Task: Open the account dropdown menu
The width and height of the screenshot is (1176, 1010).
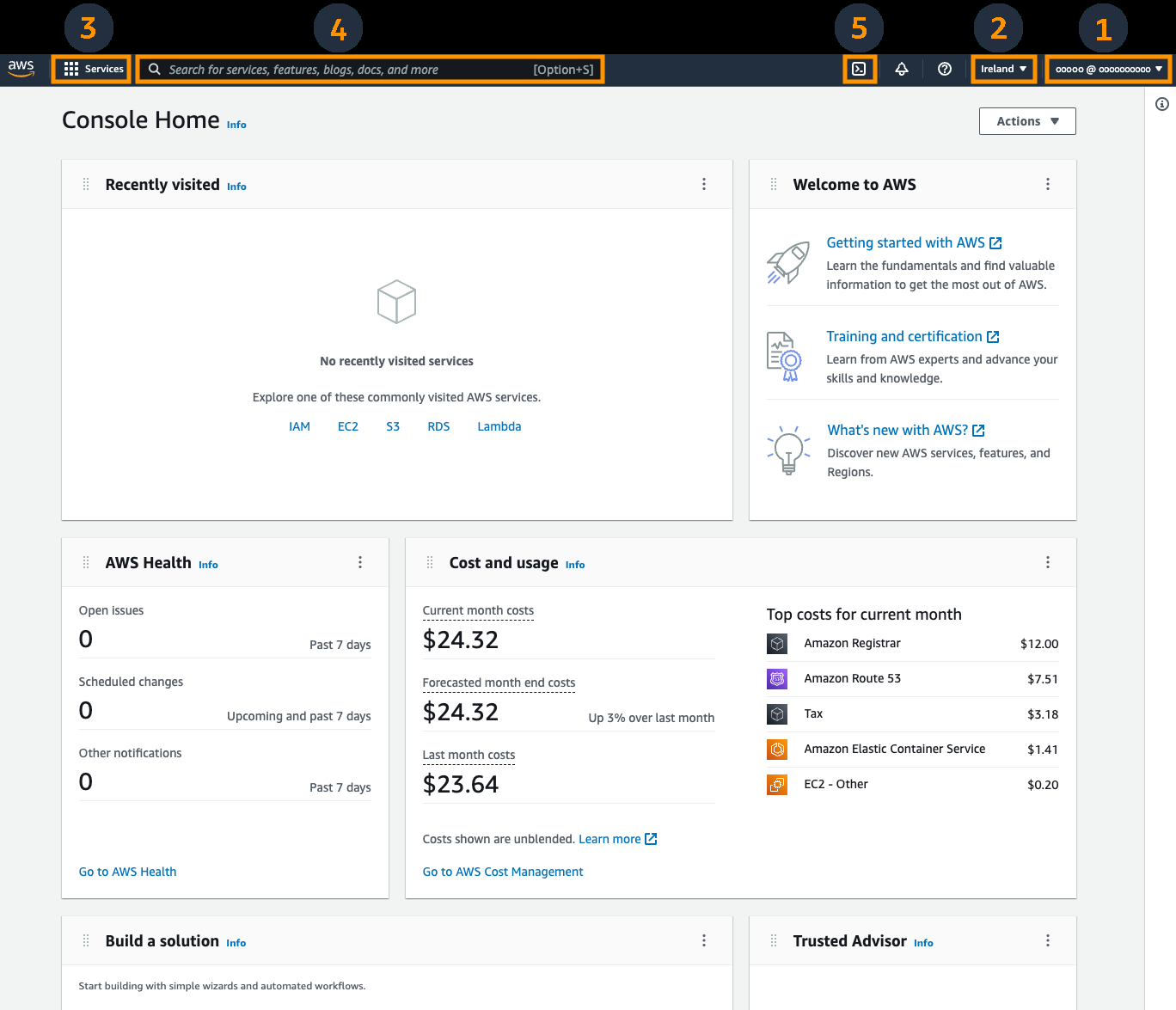Action: (1107, 69)
